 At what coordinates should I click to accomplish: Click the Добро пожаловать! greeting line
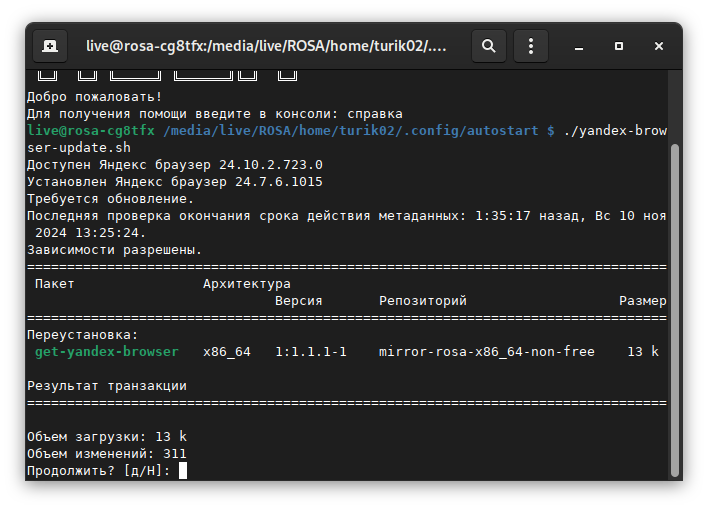click(94, 97)
